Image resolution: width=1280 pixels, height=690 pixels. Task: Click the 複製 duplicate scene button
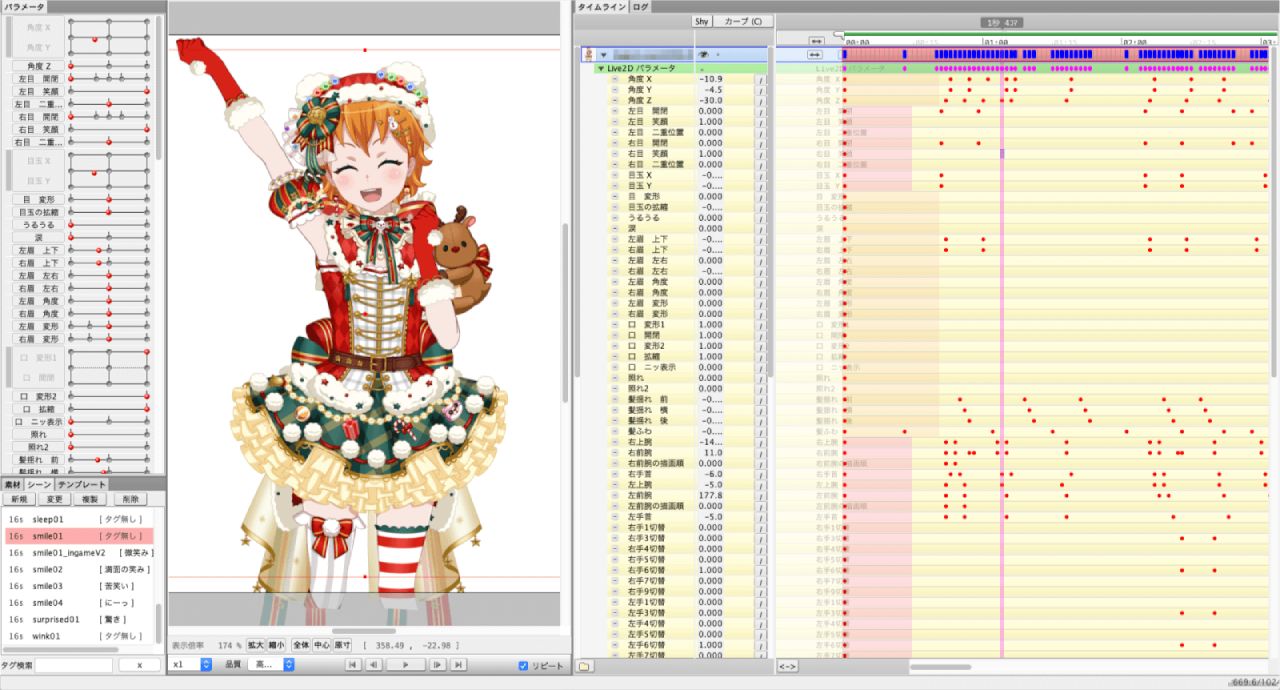click(91, 499)
